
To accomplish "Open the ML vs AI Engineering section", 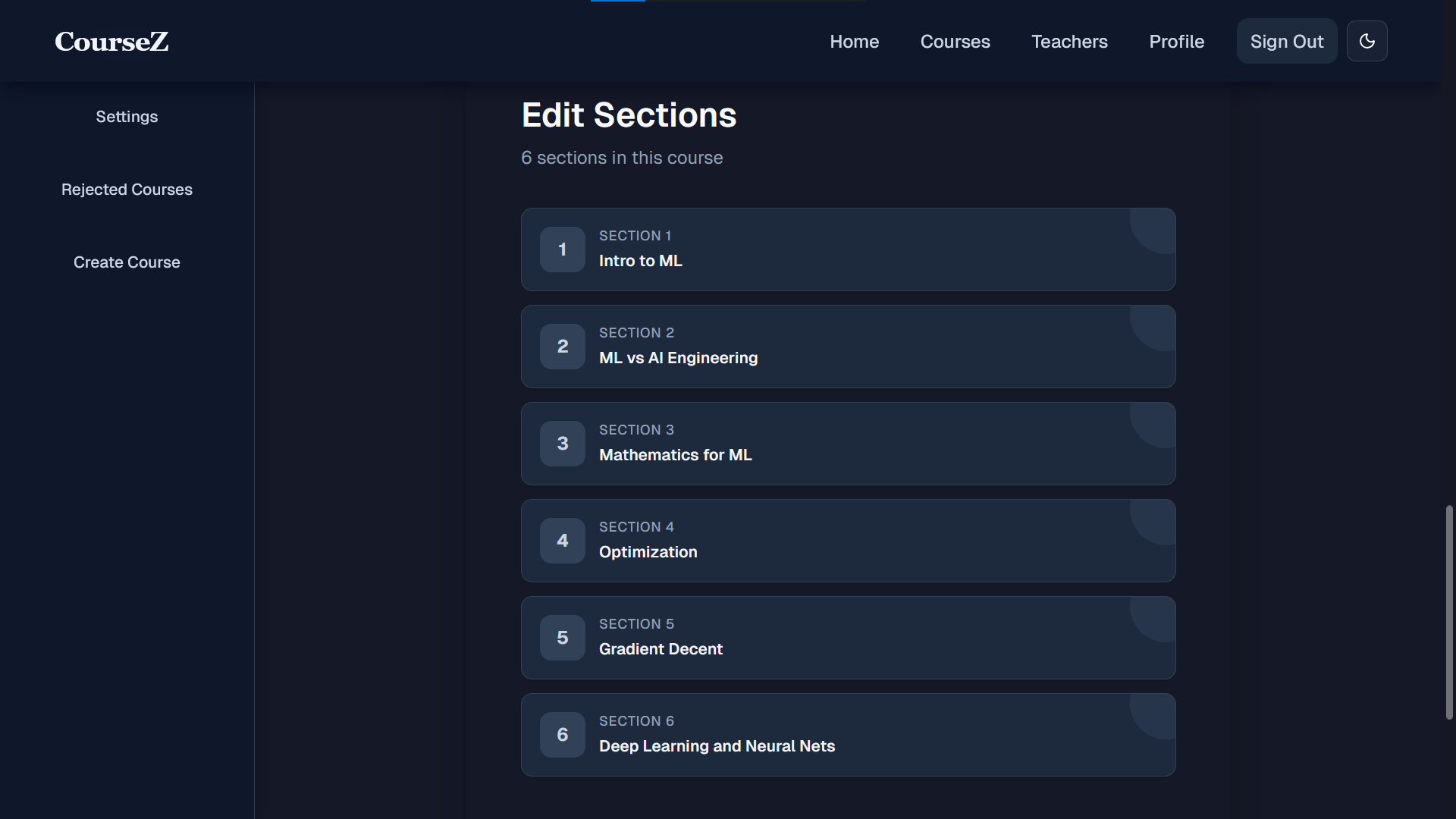I will click(x=848, y=347).
